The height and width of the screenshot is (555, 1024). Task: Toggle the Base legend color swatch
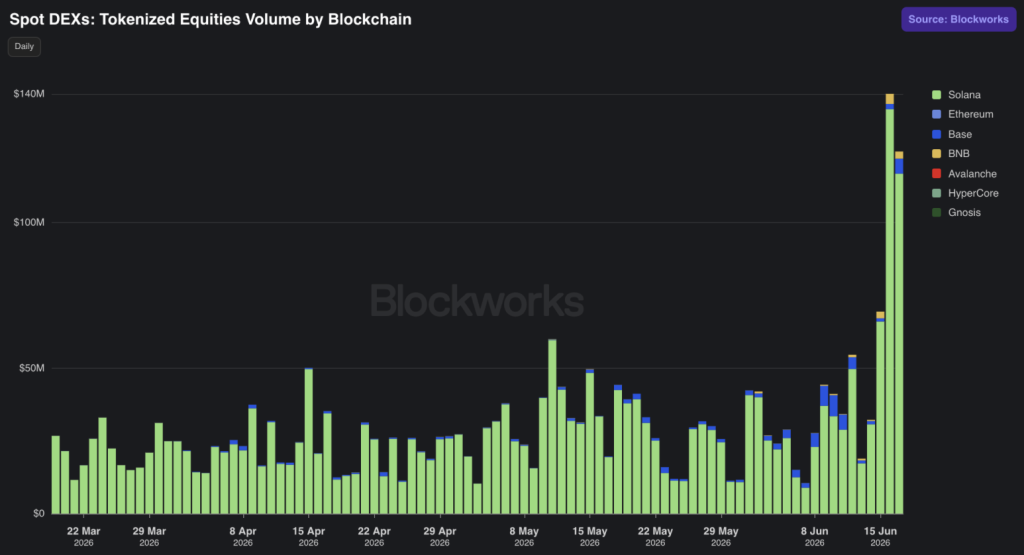pos(936,134)
